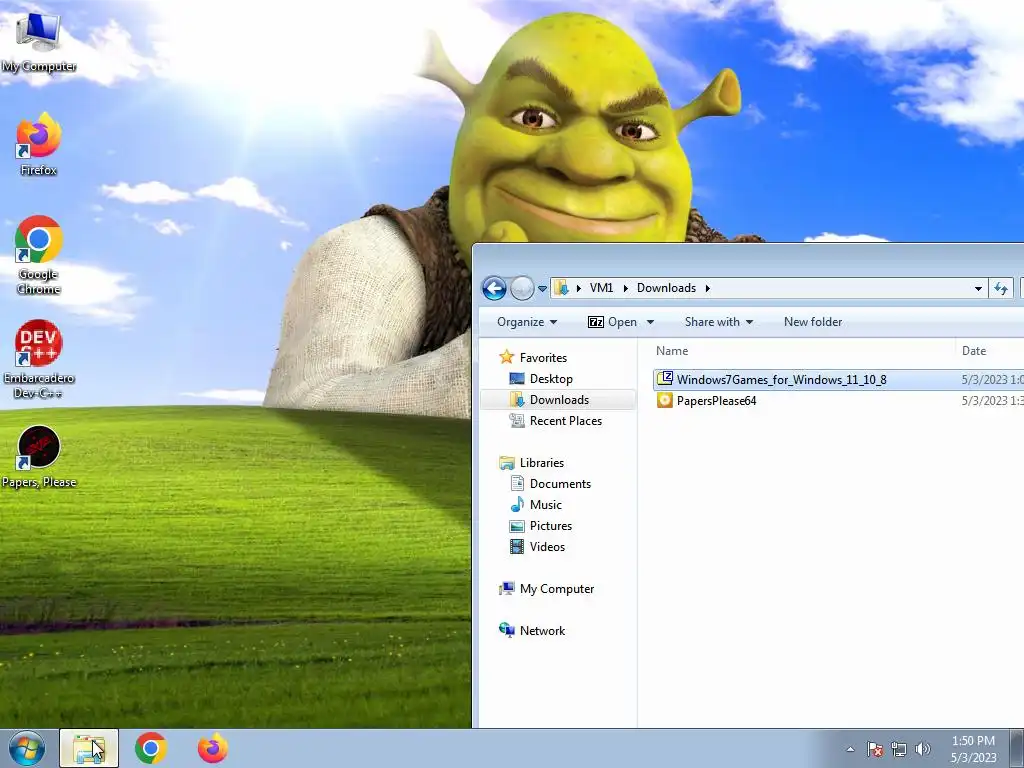Click the folder icon in the address bar
Viewport: 1024px width, 768px height.
pyautogui.click(x=561, y=288)
